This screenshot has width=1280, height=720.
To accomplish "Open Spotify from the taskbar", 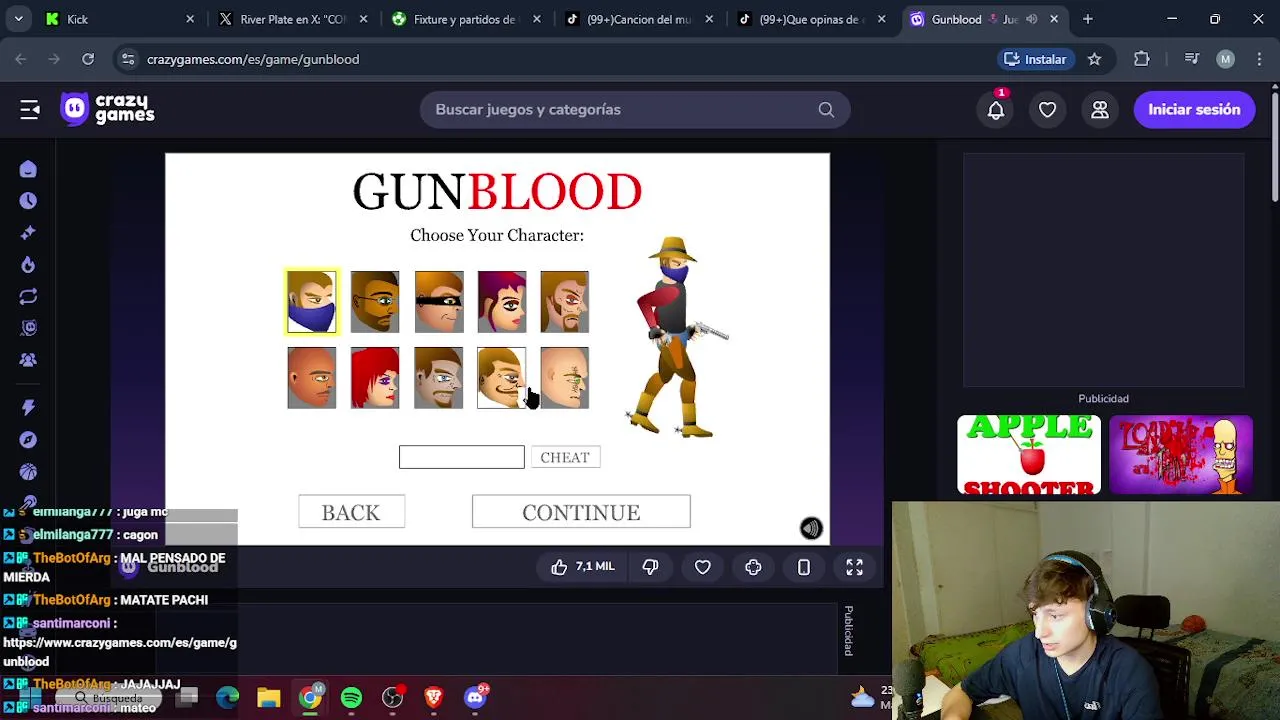I will click(351, 697).
